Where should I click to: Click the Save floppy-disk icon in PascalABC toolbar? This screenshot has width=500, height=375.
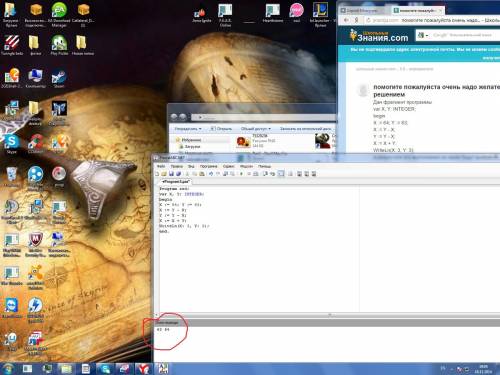click(171, 174)
